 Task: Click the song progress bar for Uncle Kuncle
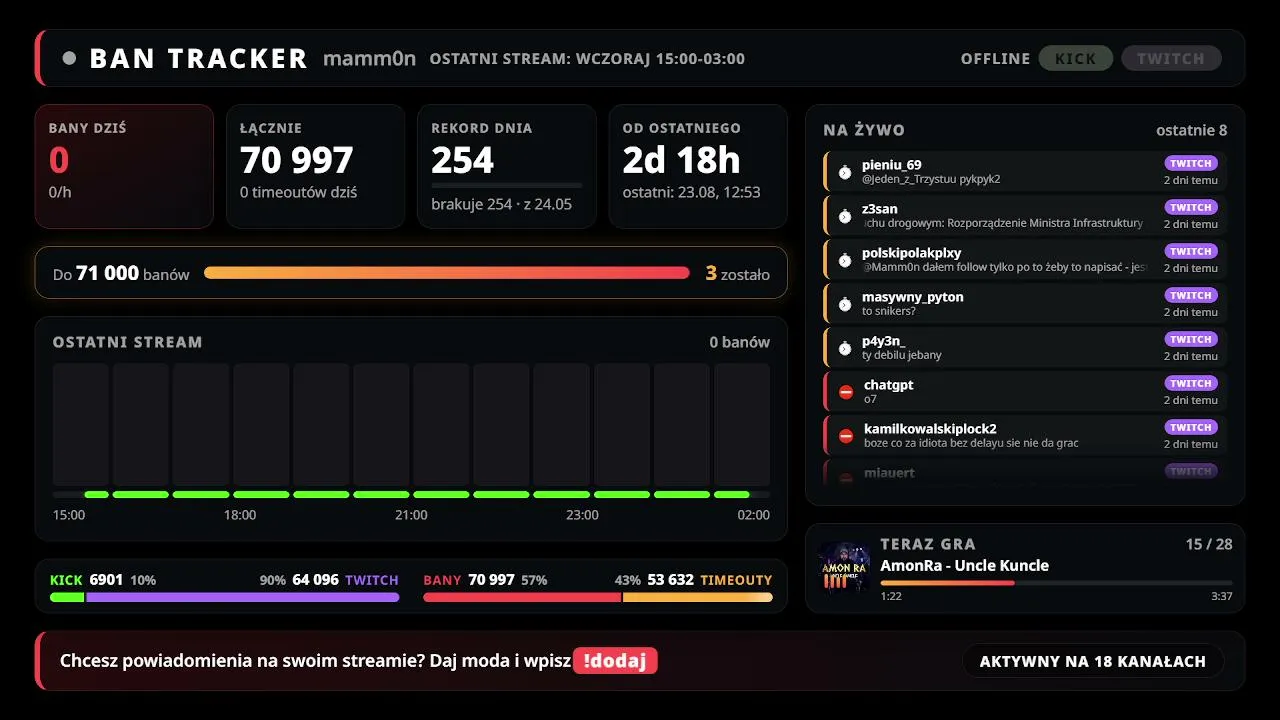(x=1056, y=582)
